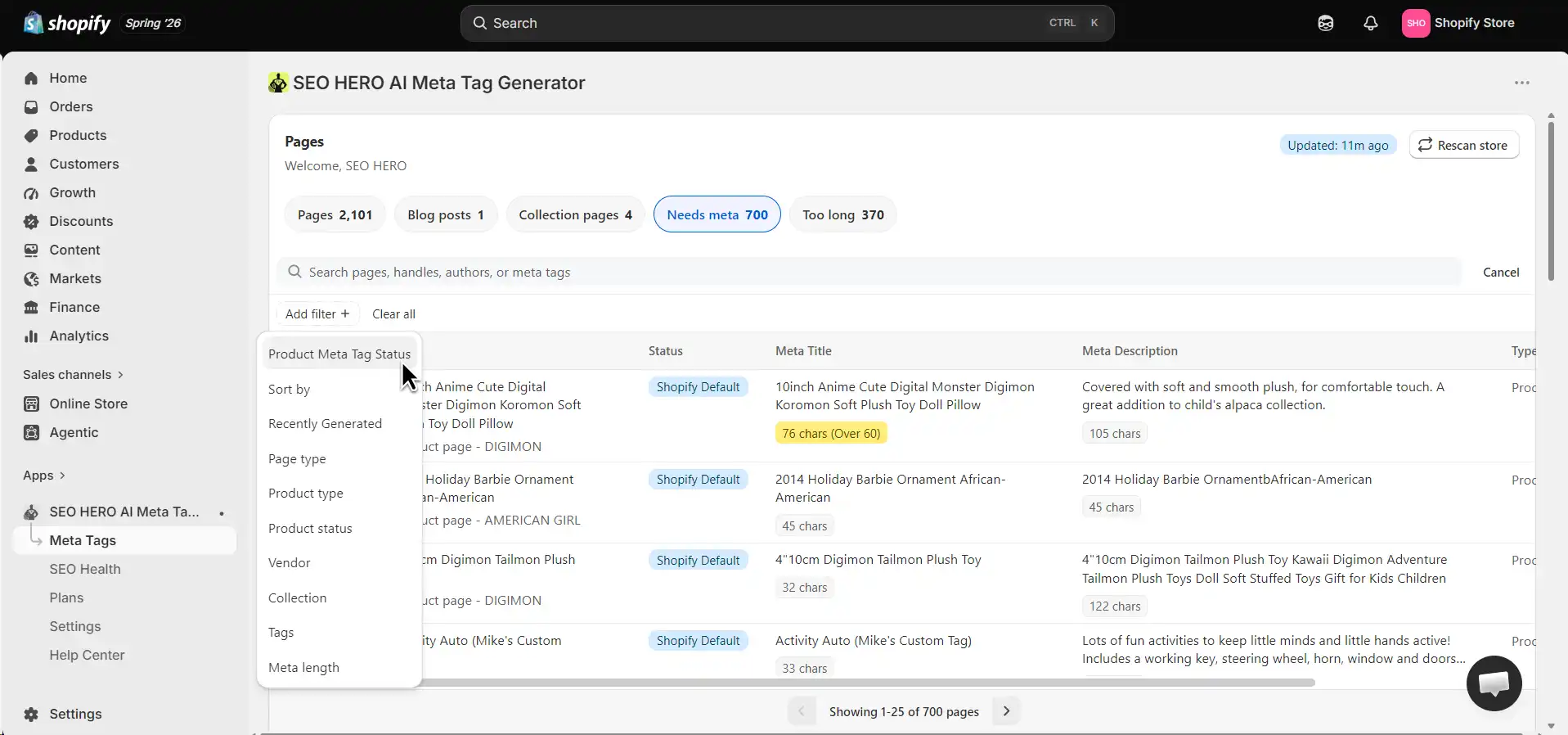The height and width of the screenshot is (735, 1568).
Task: Click the Customers person icon
Action: coord(31,165)
